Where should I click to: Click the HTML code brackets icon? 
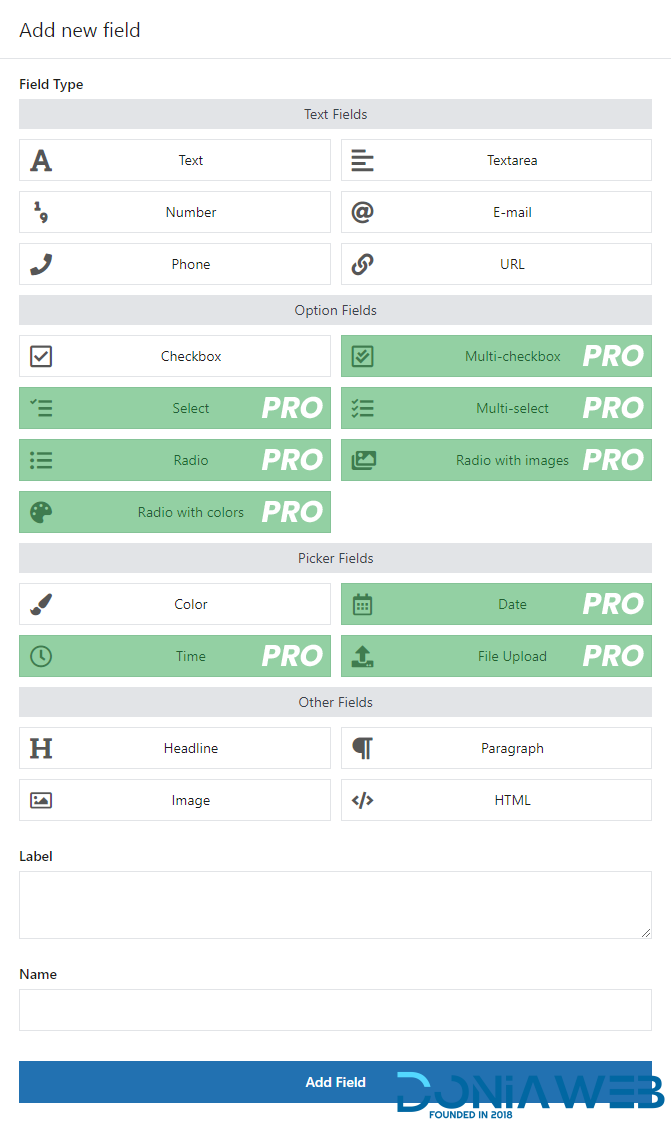pyautogui.click(x=362, y=800)
